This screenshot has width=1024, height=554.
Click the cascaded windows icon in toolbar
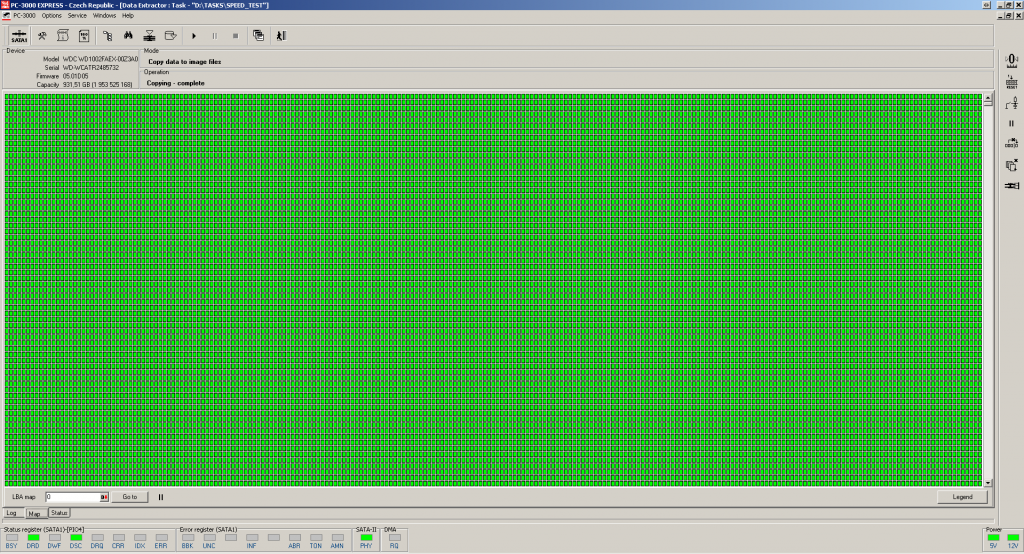pos(259,36)
